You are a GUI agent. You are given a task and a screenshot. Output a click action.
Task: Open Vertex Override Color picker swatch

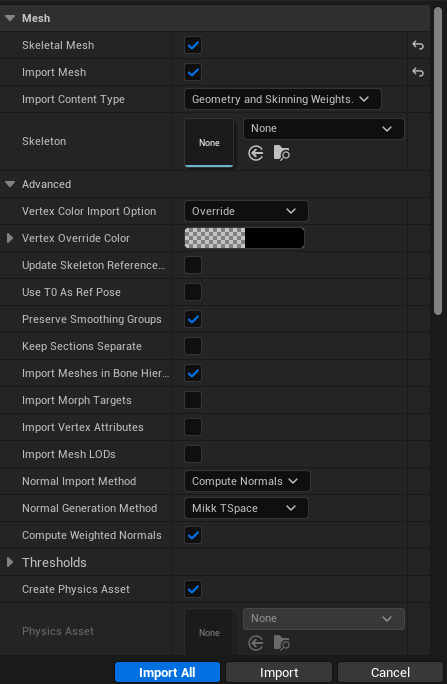click(x=244, y=238)
